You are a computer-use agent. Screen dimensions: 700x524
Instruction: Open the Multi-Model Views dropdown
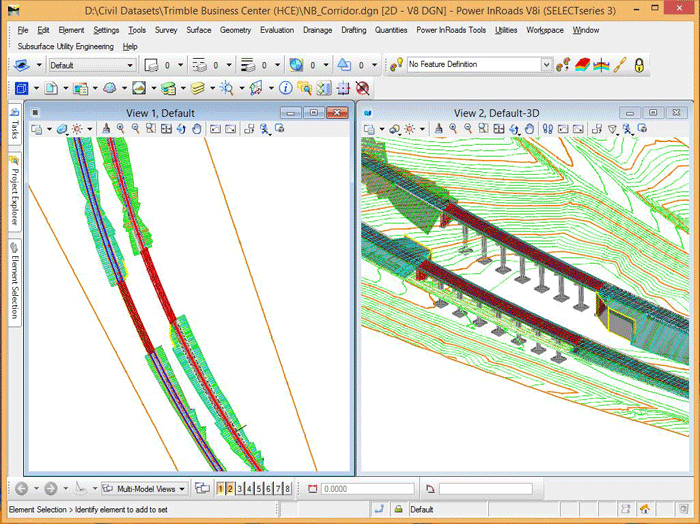point(181,489)
